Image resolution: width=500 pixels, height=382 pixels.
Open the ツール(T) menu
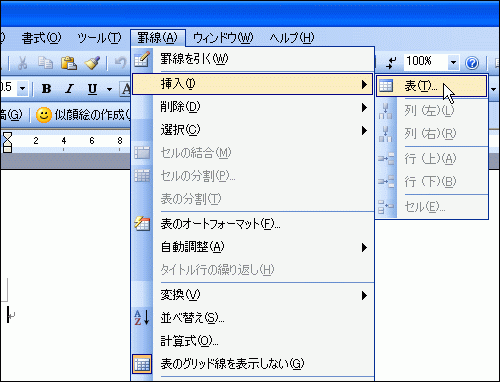tap(99, 38)
